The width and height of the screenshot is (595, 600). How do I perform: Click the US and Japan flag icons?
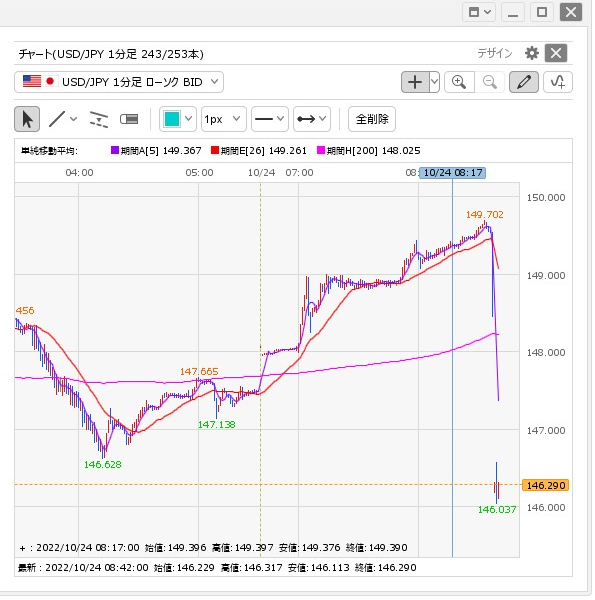click(40, 82)
